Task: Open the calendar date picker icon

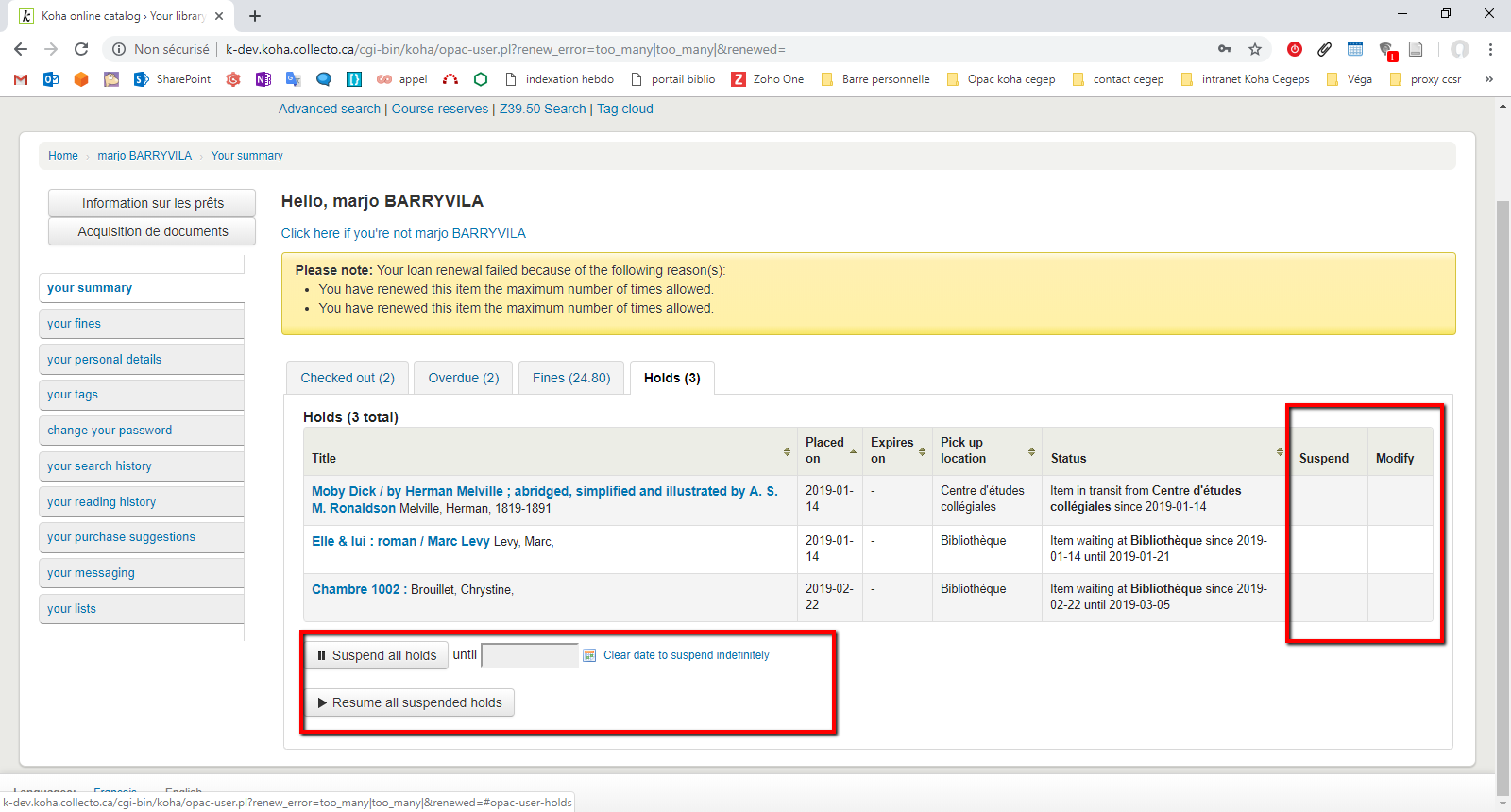Action: click(589, 655)
